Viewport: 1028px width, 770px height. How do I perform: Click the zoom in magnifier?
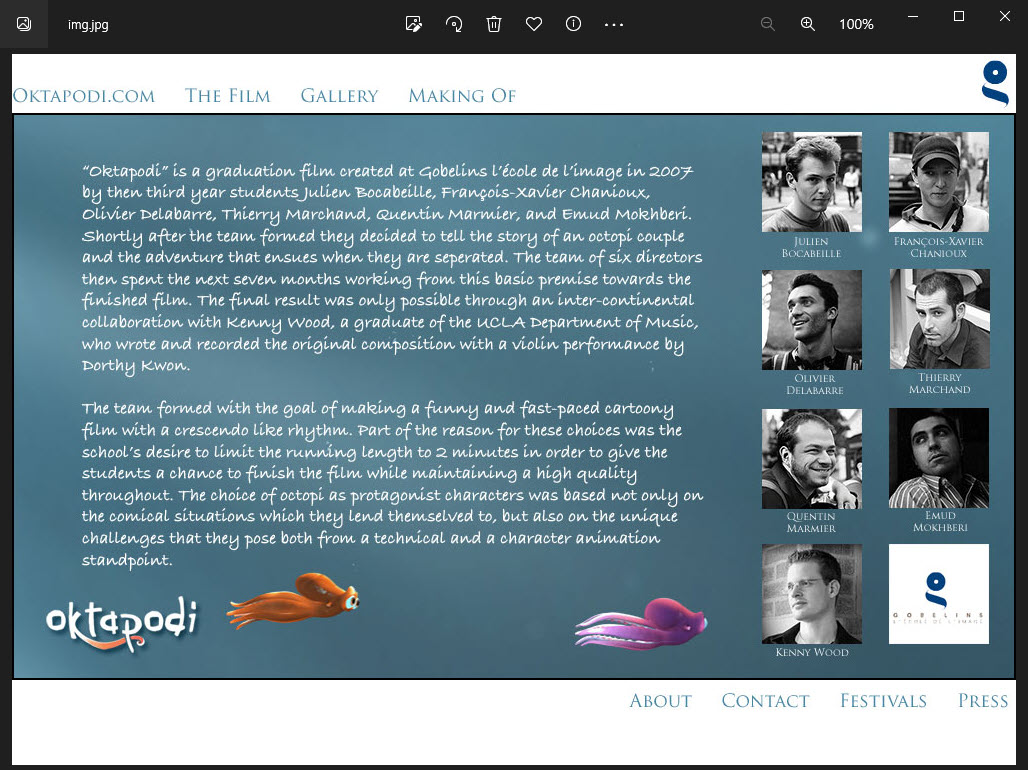coord(808,24)
